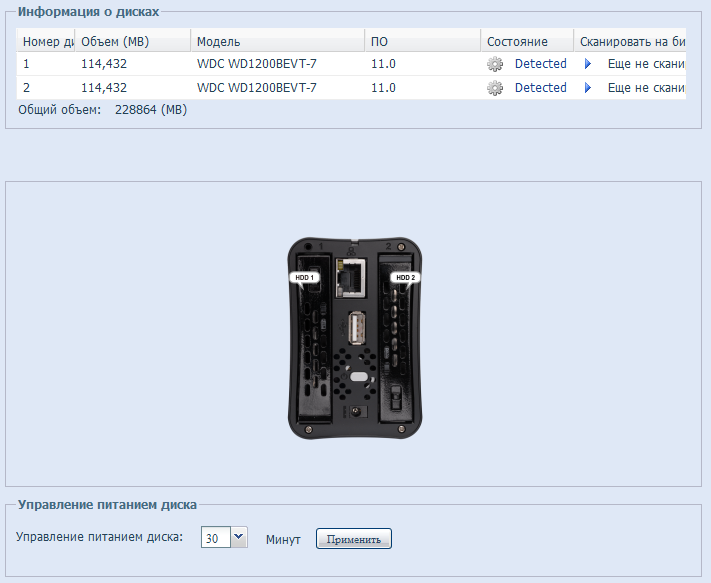Start bad block scan for disk 2

click(x=588, y=87)
